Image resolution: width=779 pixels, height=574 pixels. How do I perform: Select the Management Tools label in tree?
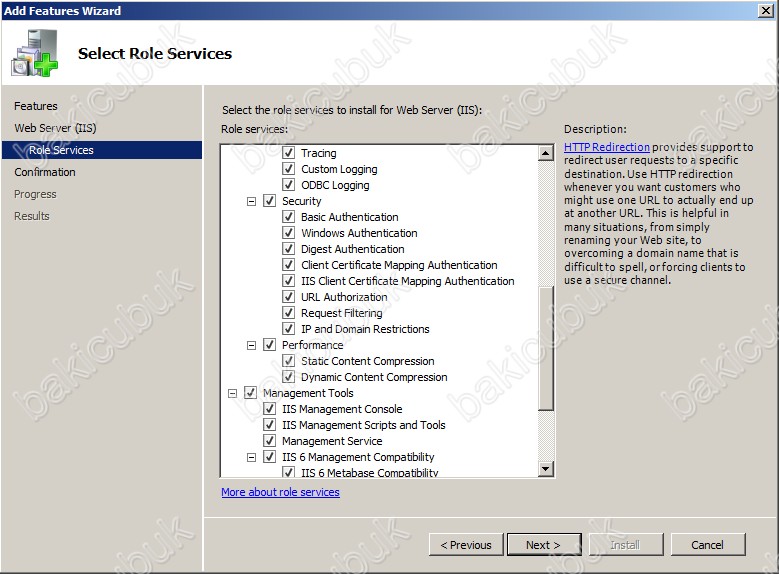(x=308, y=393)
